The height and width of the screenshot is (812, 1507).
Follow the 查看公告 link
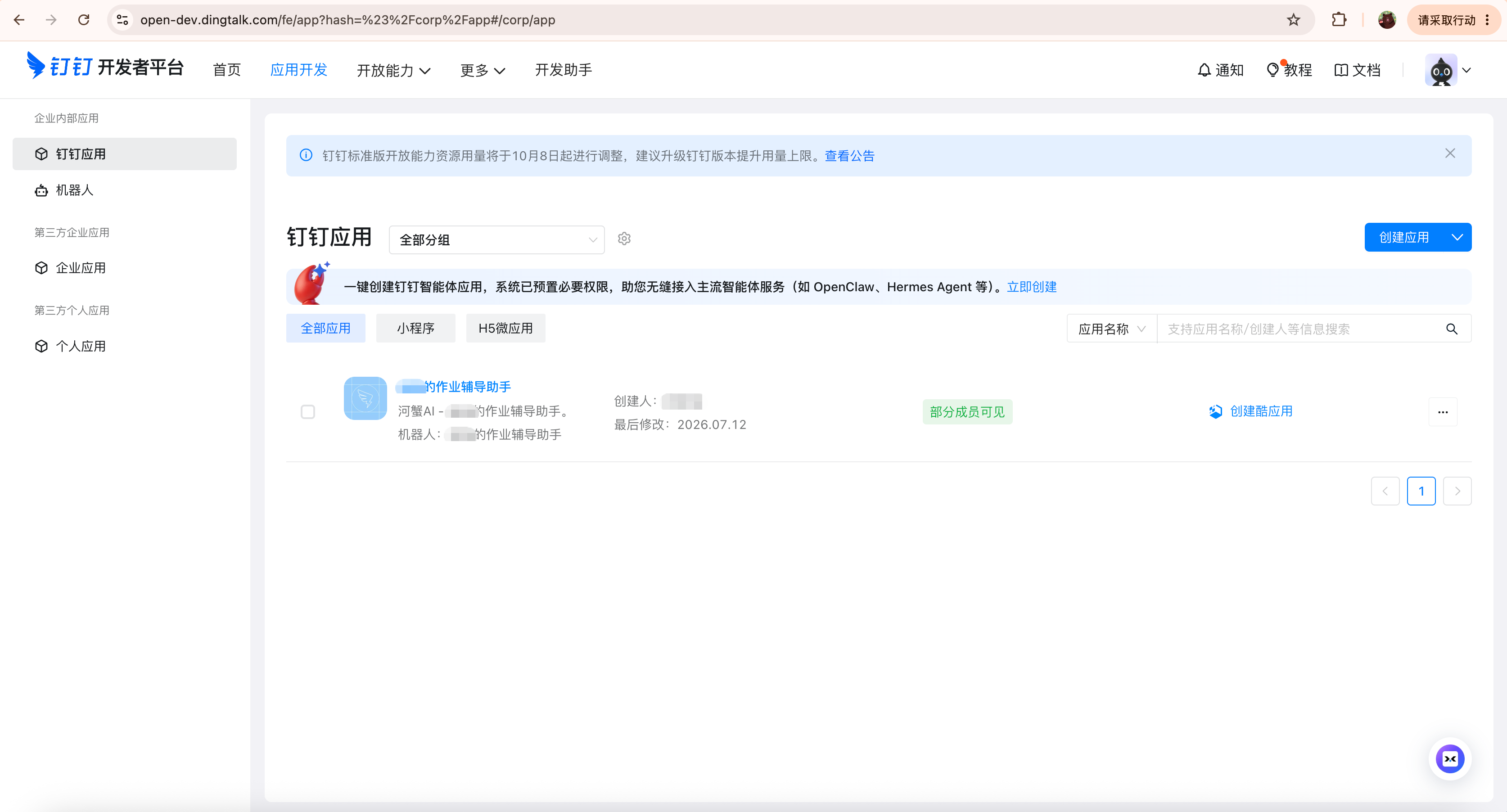[849, 156]
